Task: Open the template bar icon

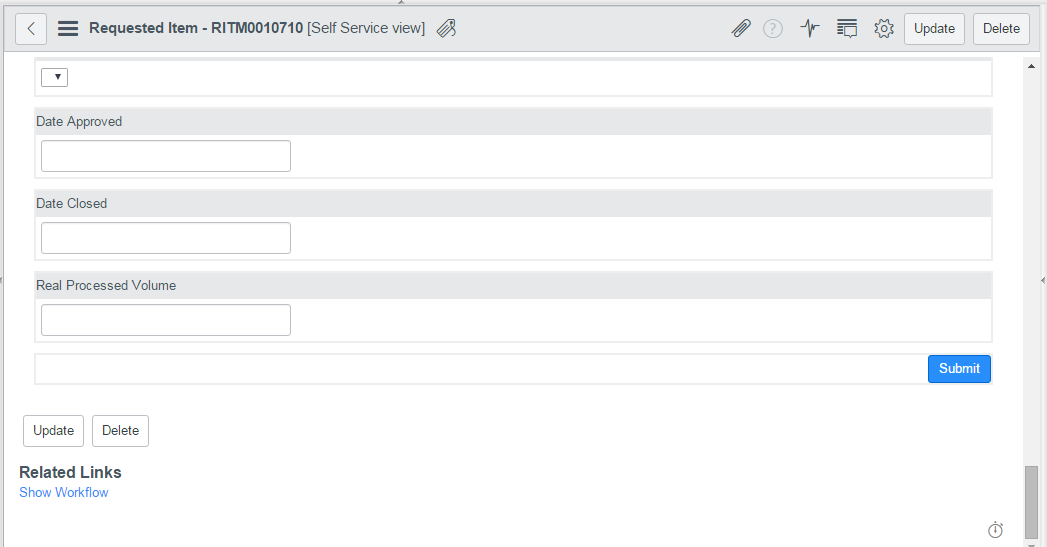Action: pos(847,29)
